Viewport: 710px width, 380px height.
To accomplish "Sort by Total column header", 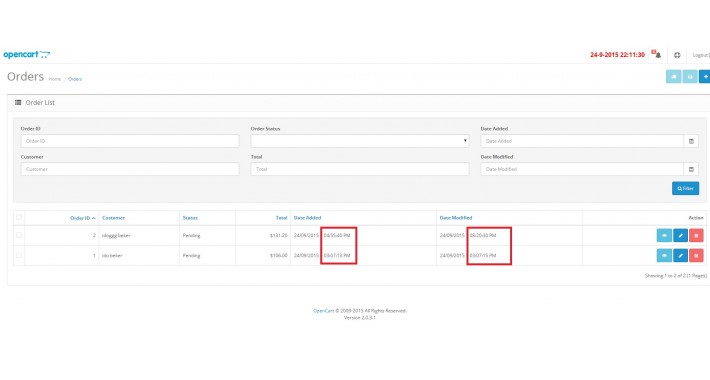I will (x=282, y=218).
